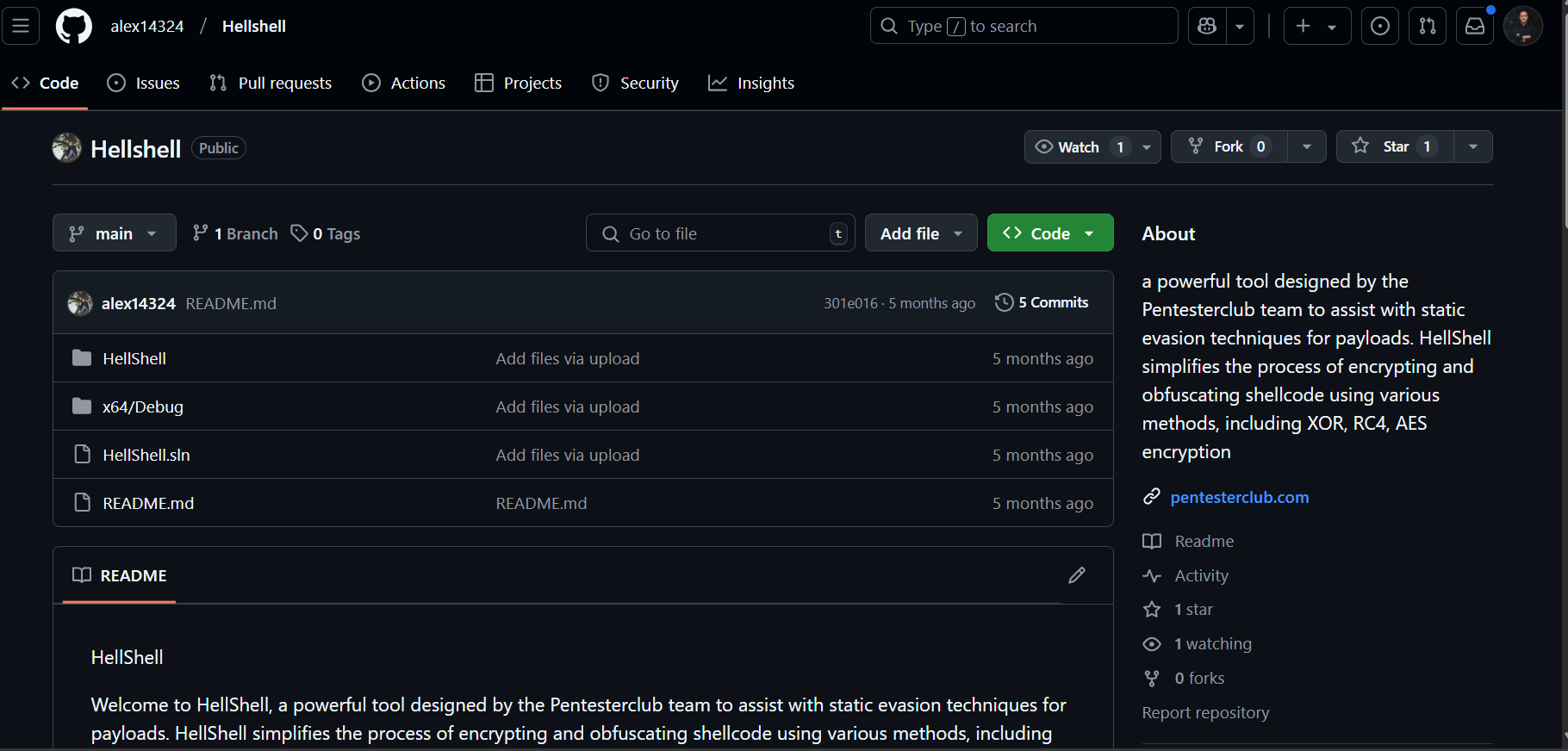Open the pentesterclub.com website link
Screen dimensions: 1568x751
[1240, 497]
